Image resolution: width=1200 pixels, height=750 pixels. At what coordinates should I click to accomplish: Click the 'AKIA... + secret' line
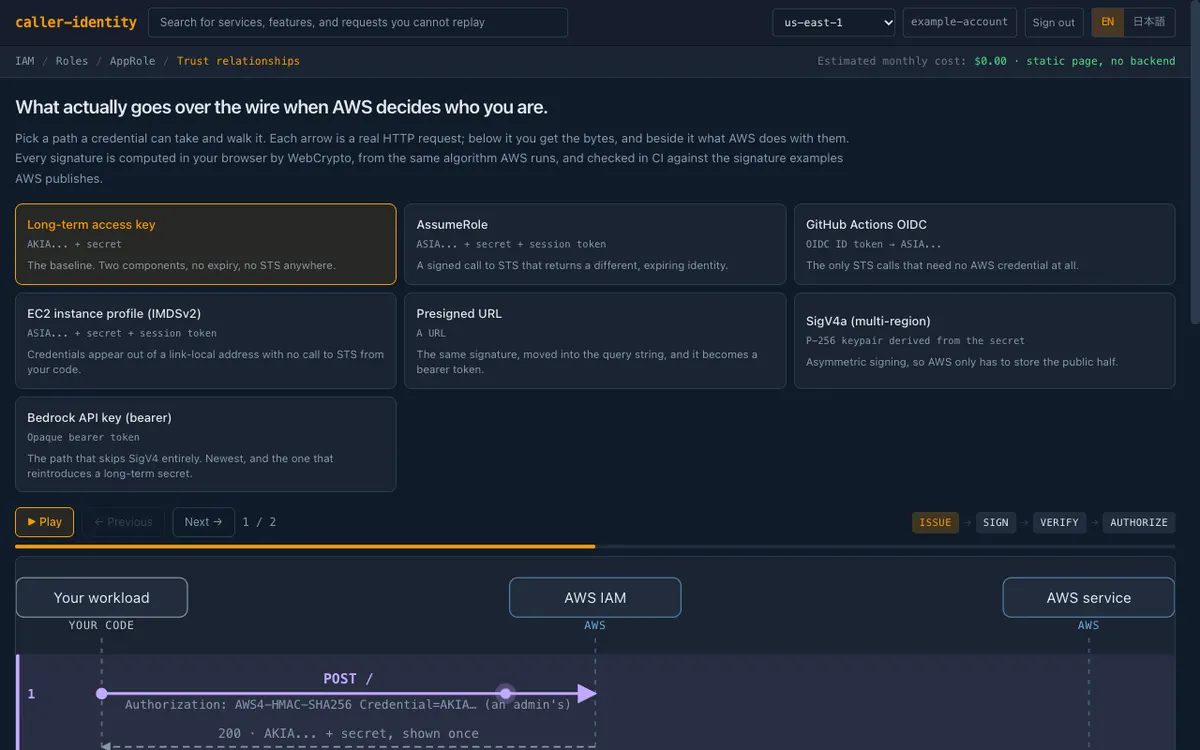coord(74,244)
